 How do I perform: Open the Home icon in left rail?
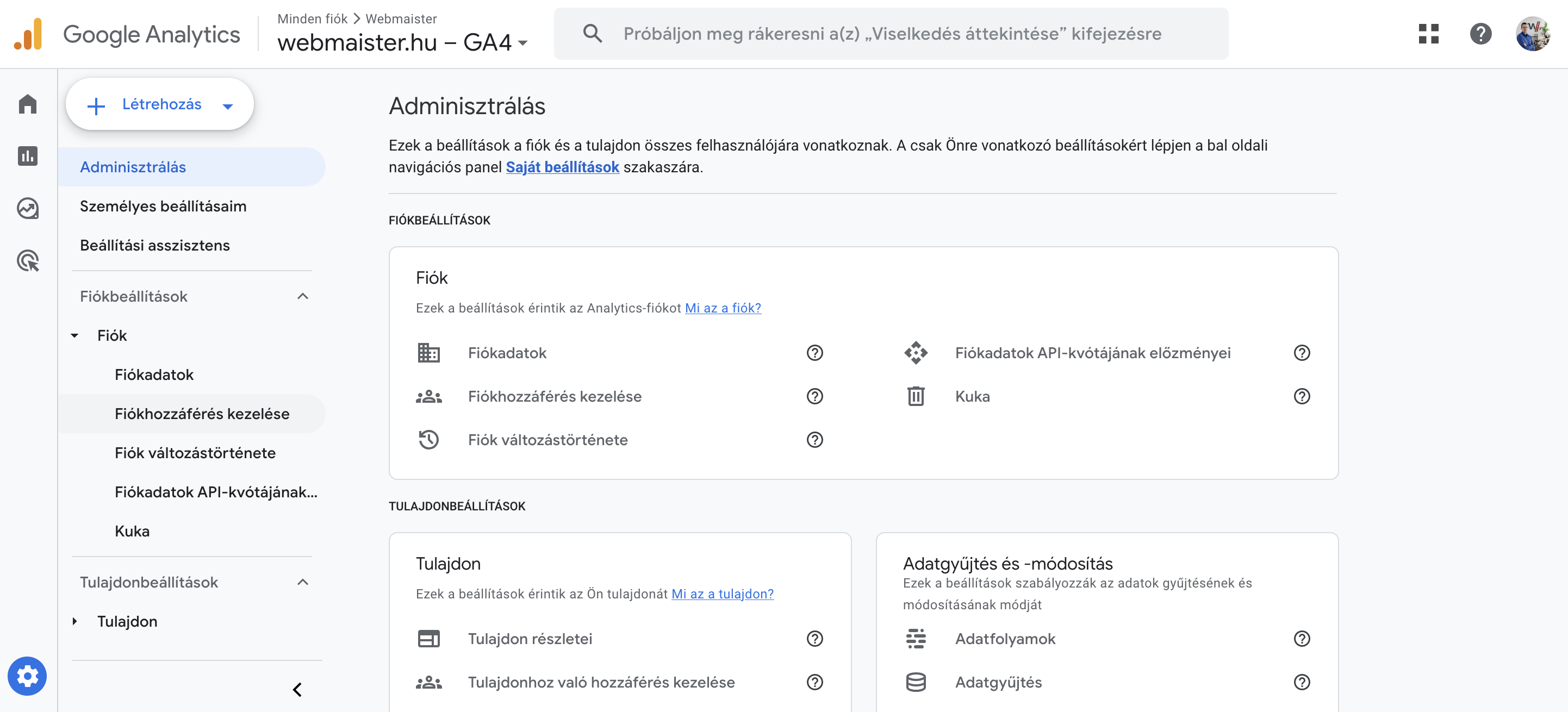(x=27, y=104)
